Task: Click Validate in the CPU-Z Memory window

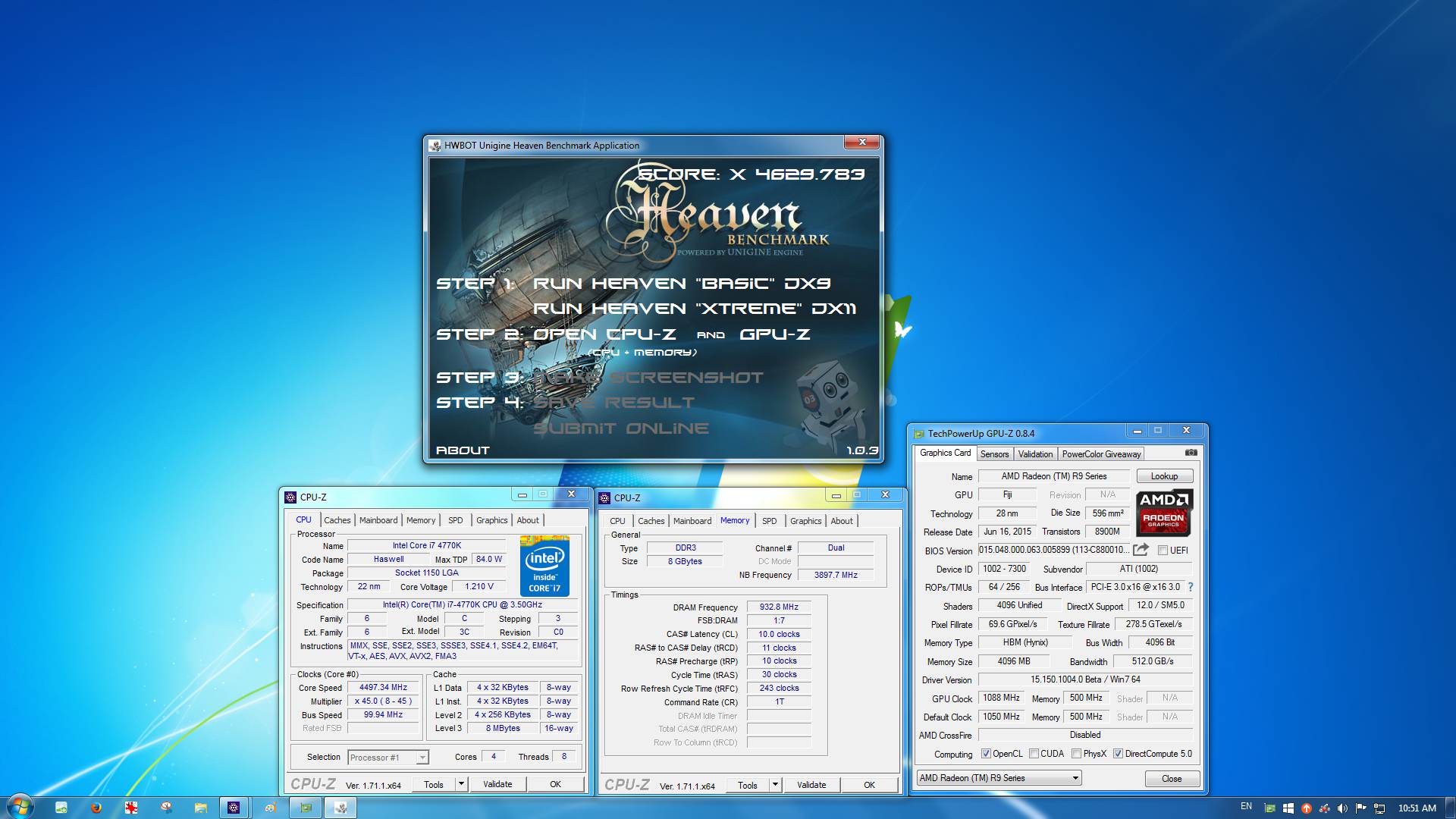Action: 811,785
